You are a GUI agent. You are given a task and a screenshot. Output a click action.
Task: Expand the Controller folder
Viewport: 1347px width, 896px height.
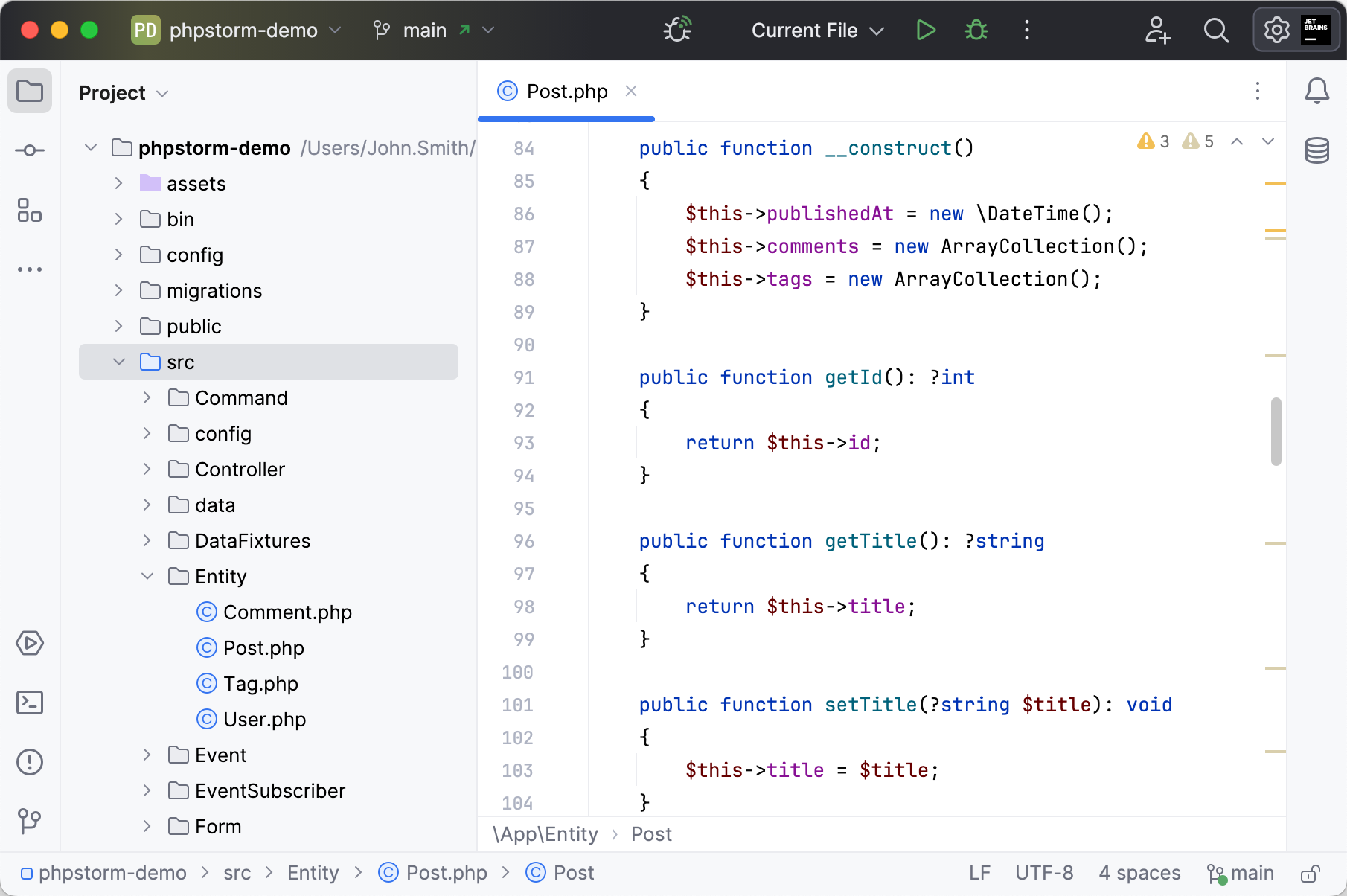[x=147, y=470]
